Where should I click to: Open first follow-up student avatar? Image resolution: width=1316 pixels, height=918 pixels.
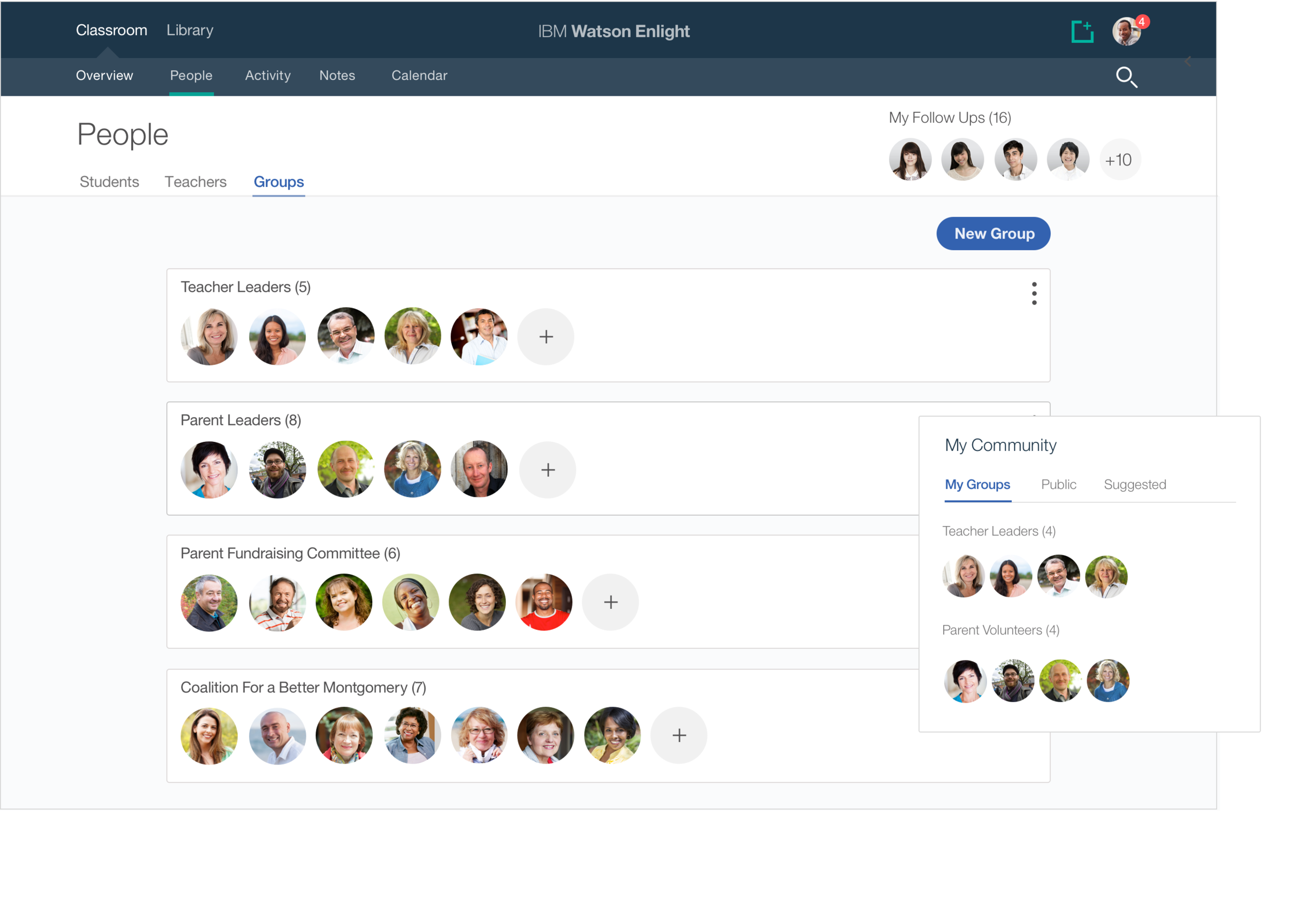tap(910, 160)
